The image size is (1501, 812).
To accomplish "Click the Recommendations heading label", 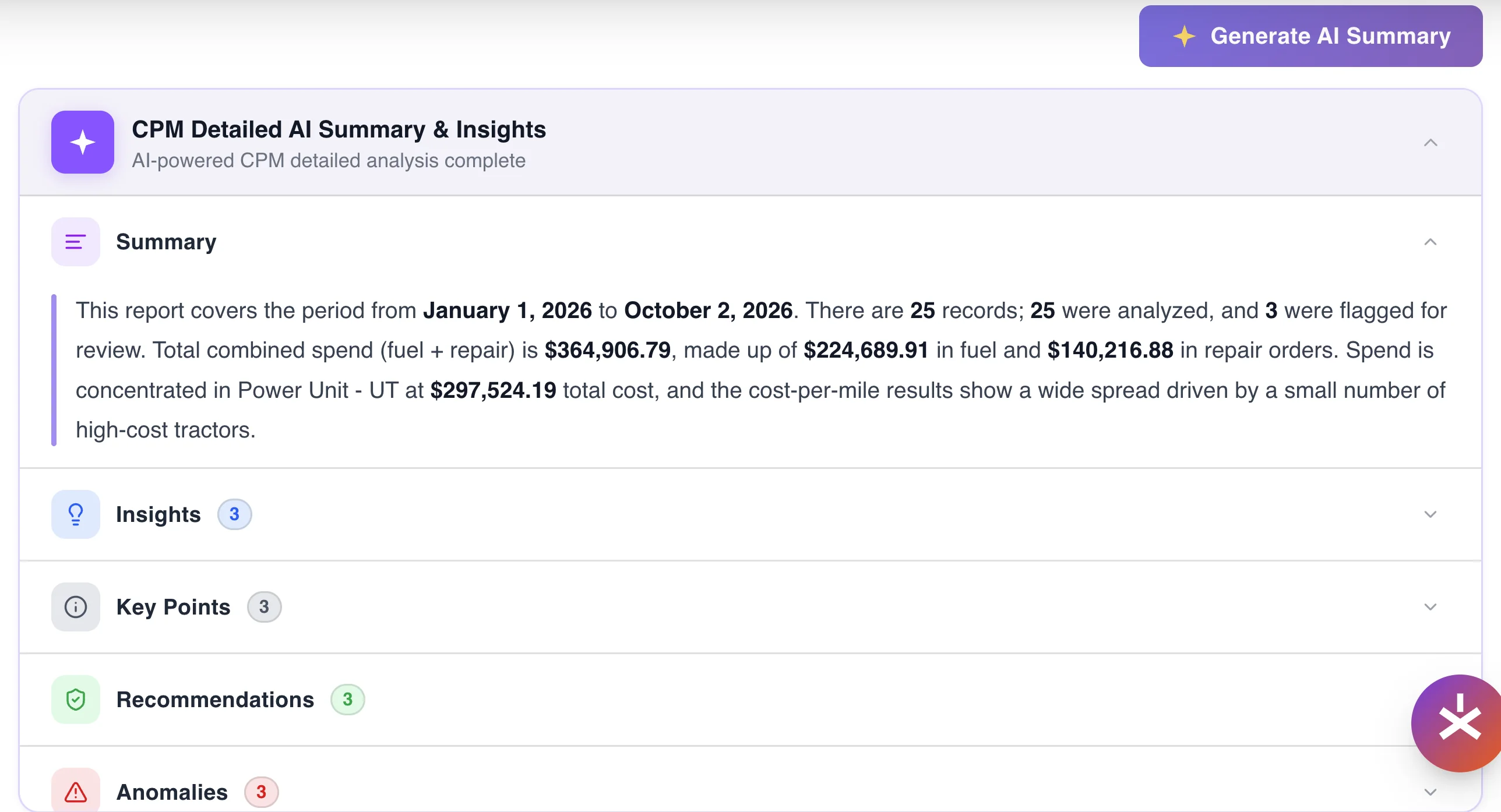I will coord(215,700).
